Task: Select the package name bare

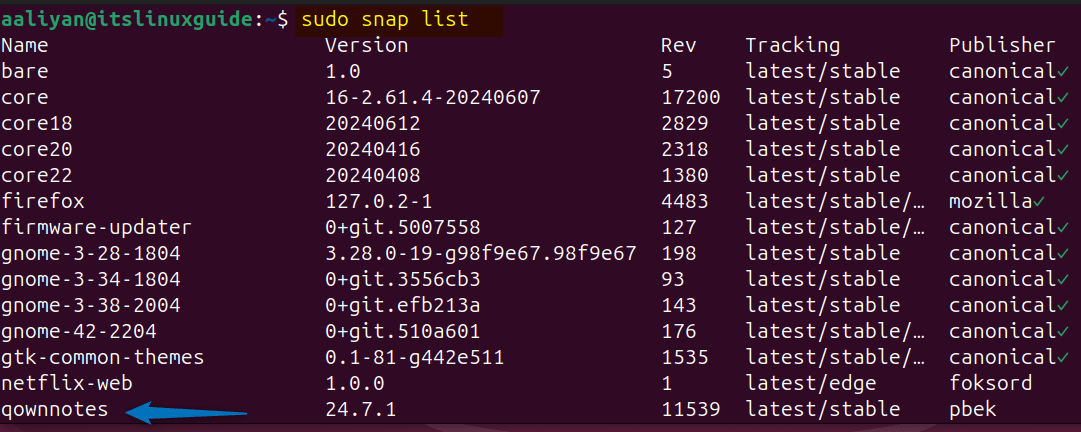Action: tap(25, 71)
